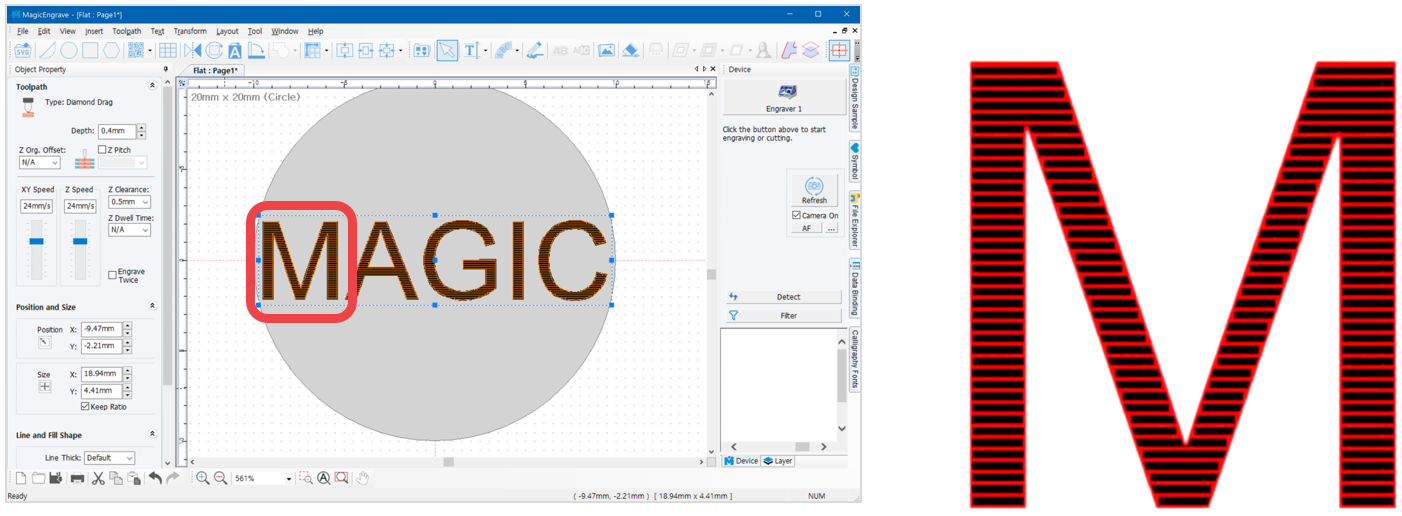Click the ellipsis button beside AF
The height and width of the screenshot is (516, 1402).
(831, 228)
